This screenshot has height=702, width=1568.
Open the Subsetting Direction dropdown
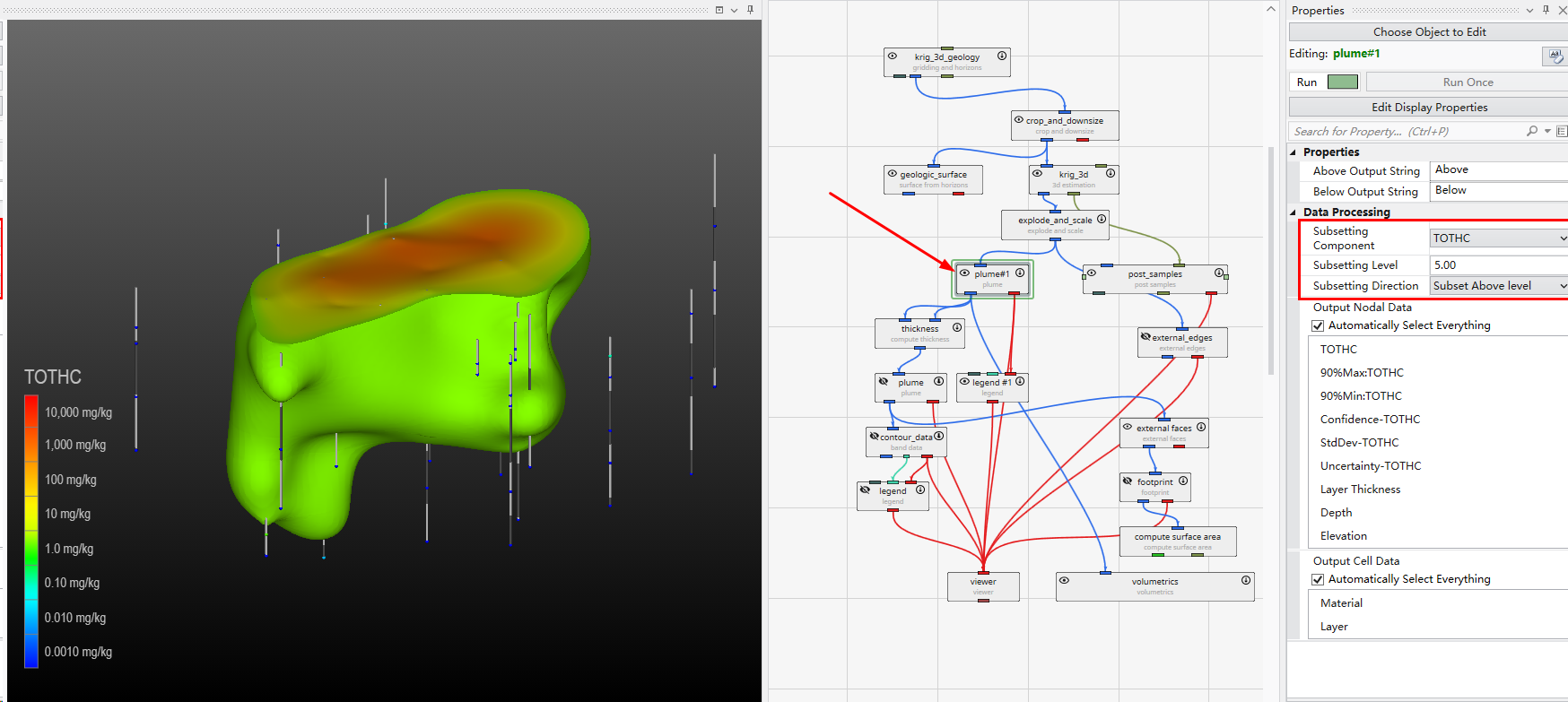1562,286
